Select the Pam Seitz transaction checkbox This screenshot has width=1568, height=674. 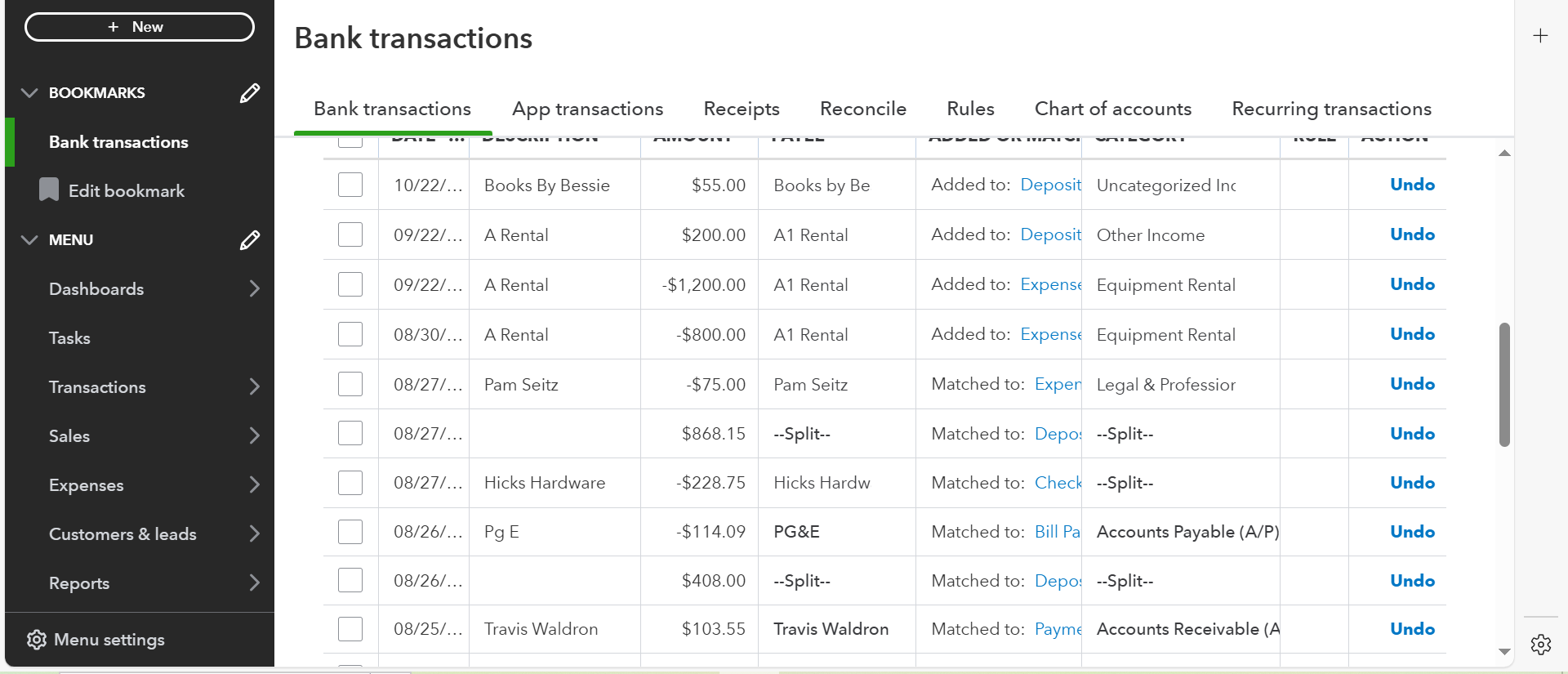pos(350,384)
